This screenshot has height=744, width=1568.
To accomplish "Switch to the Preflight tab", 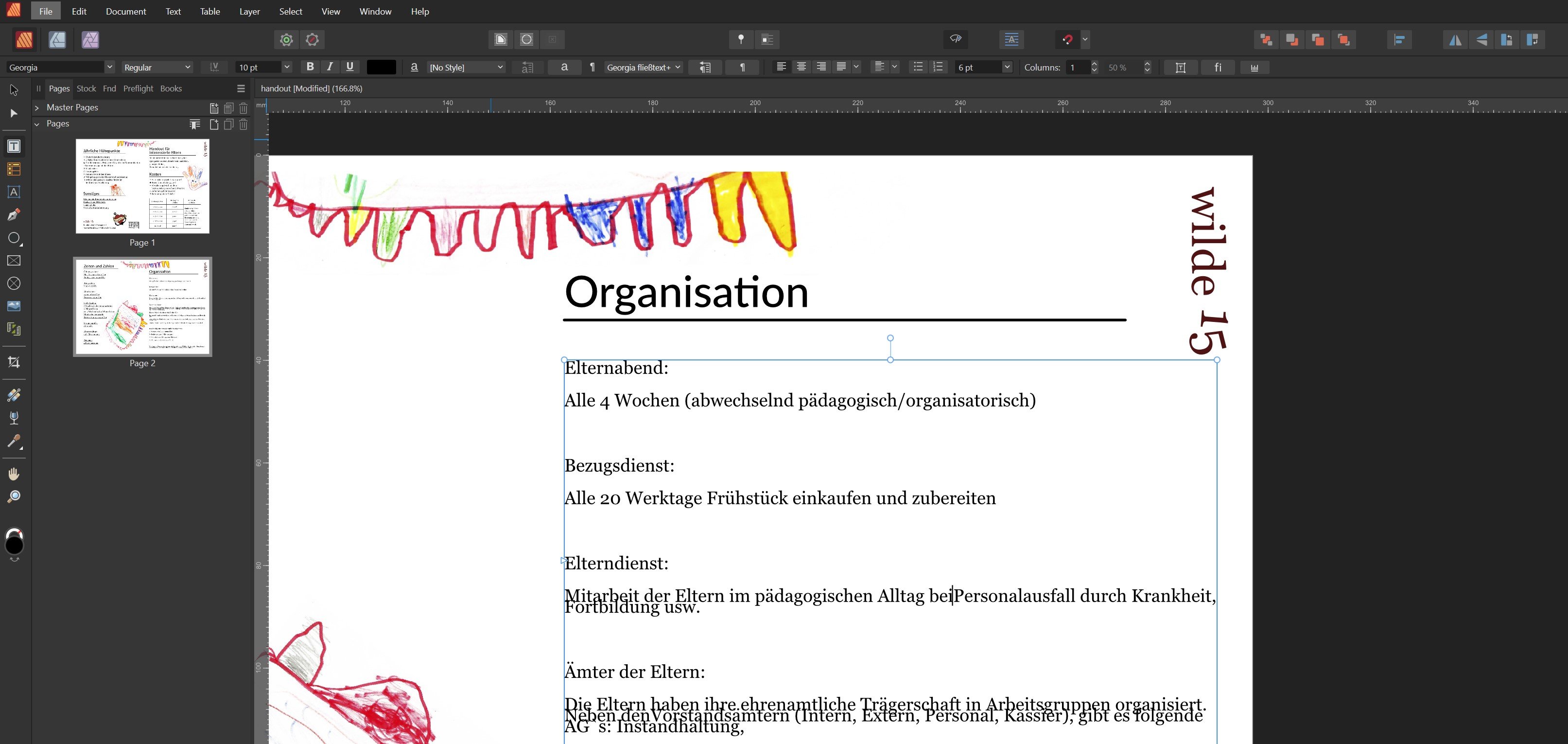I will (x=138, y=89).
